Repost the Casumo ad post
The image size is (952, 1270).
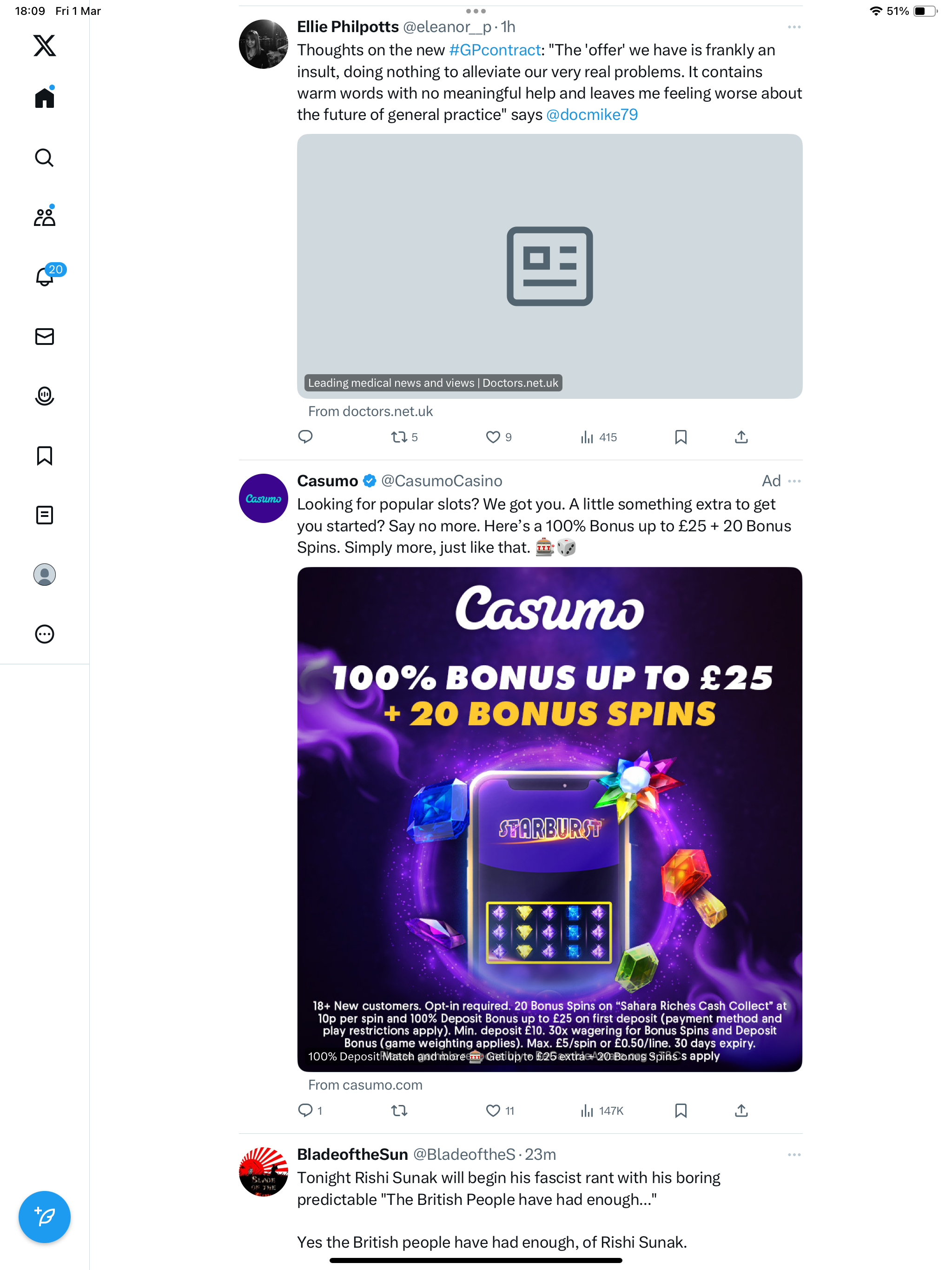399,1111
